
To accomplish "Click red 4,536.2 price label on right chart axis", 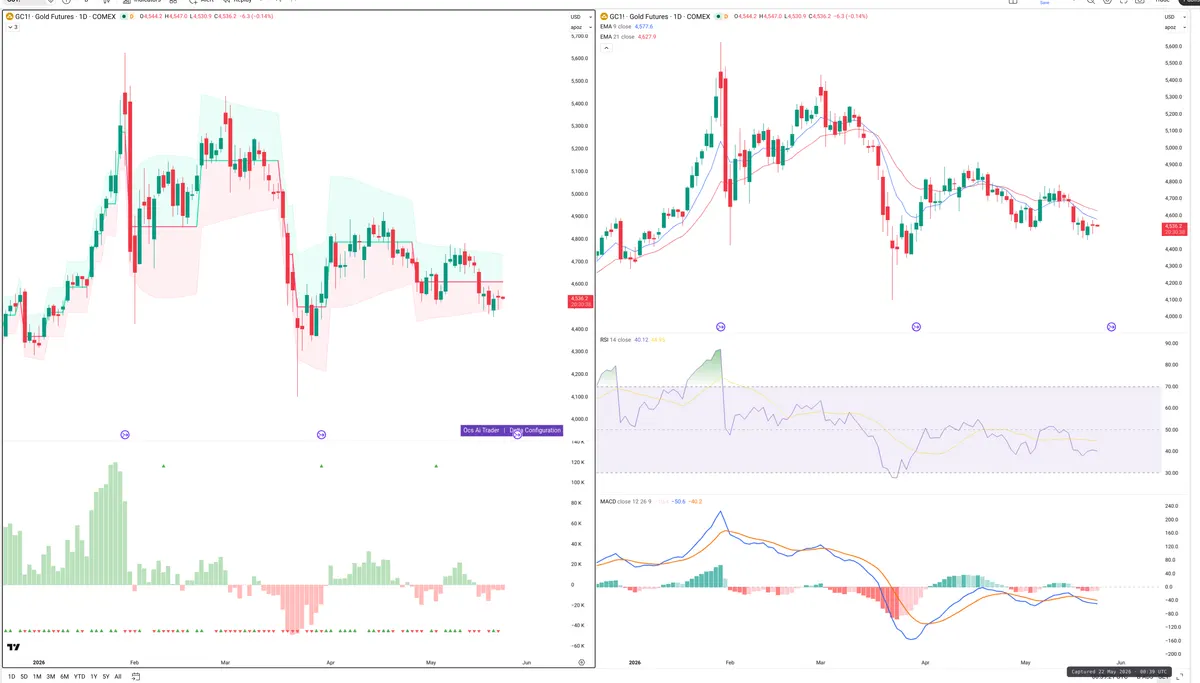I will click(1173, 229).
